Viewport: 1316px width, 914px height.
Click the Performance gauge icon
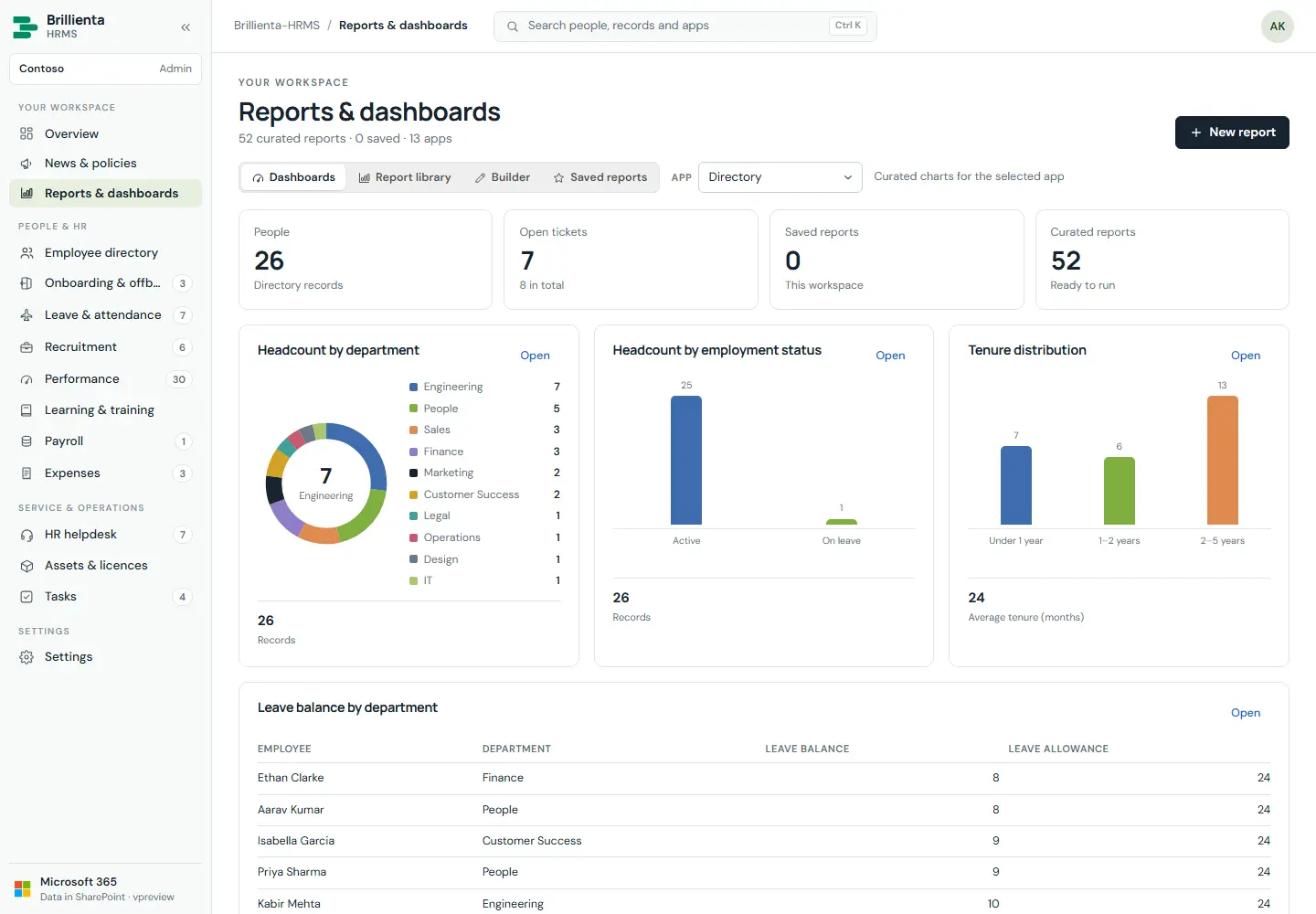[x=27, y=379]
